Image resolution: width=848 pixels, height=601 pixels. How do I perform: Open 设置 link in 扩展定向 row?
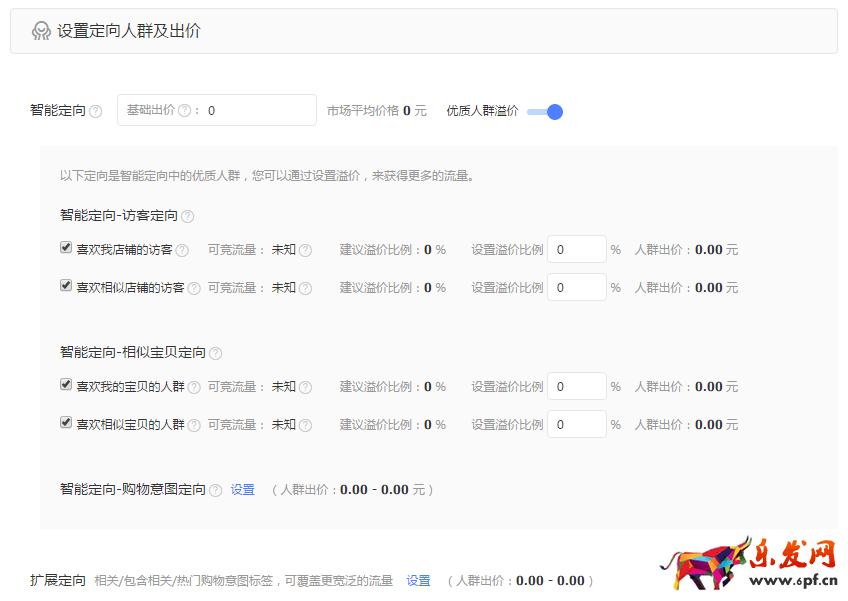click(417, 579)
